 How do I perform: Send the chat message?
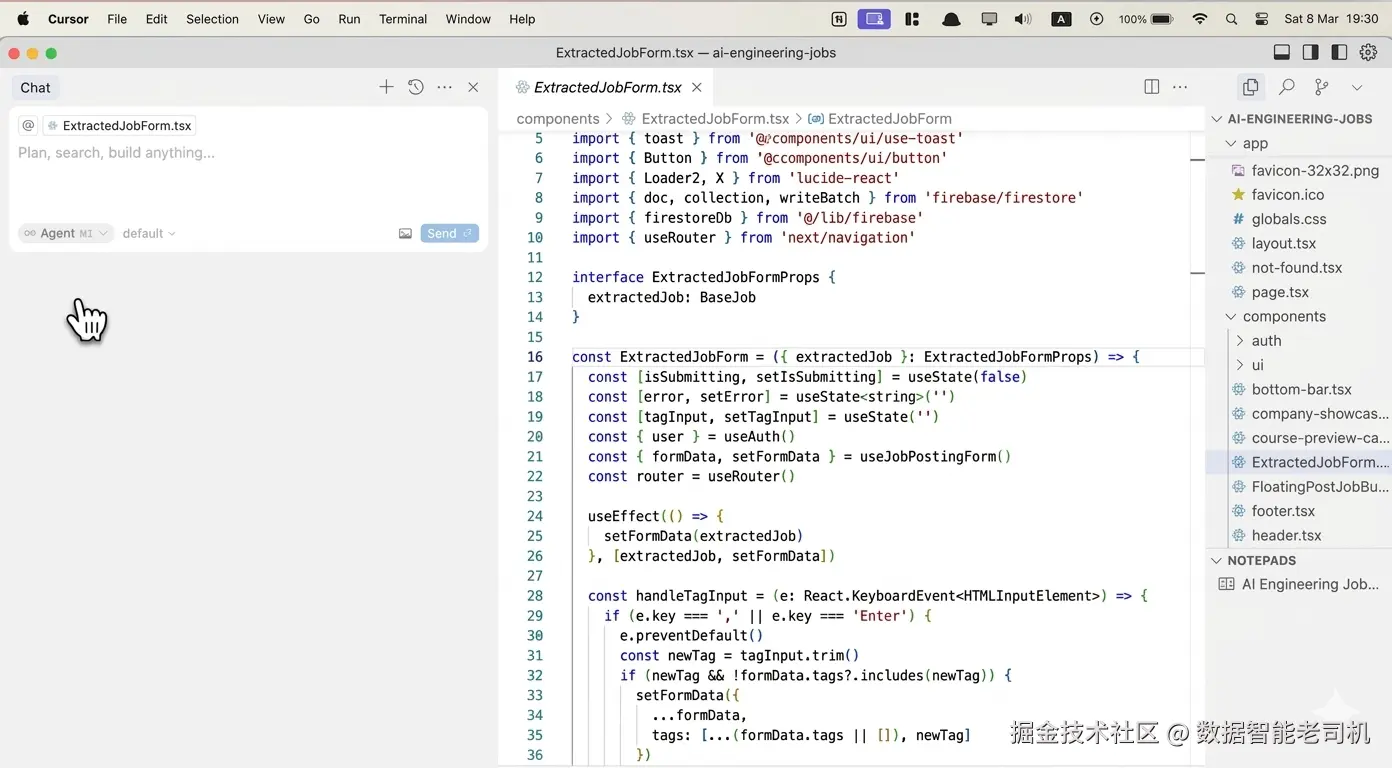coord(449,233)
